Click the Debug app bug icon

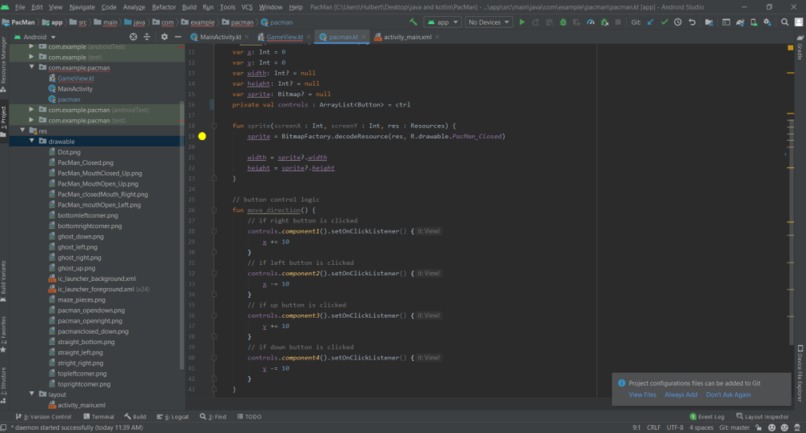click(563, 22)
